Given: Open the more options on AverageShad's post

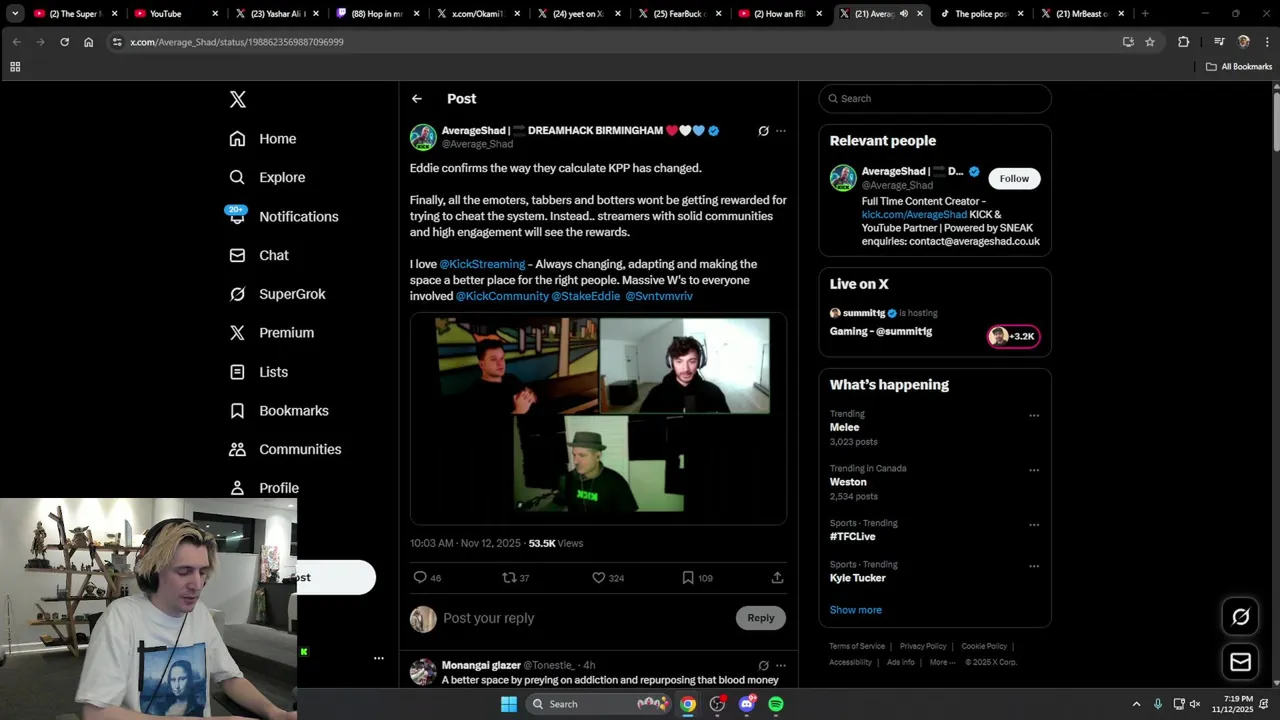Looking at the screenshot, I should coord(781,131).
